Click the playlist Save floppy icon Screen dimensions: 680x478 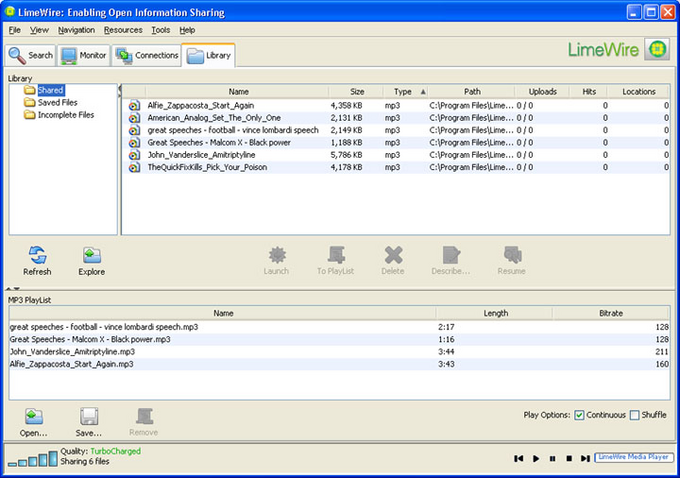[x=89, y=416]
